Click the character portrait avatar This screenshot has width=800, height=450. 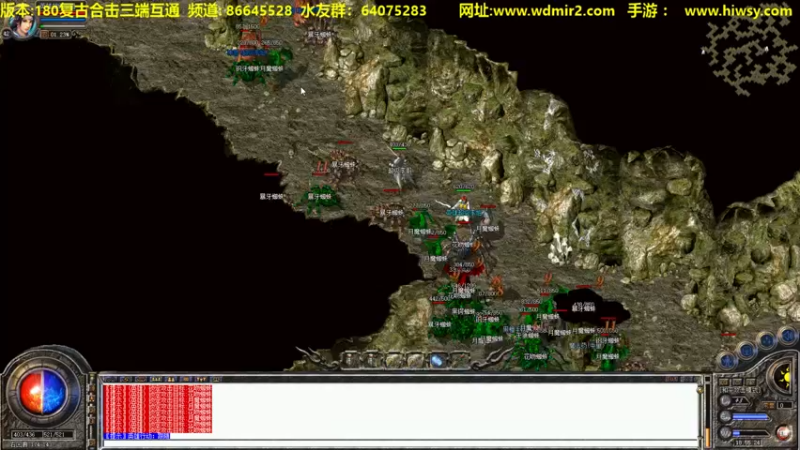point(23,26)
